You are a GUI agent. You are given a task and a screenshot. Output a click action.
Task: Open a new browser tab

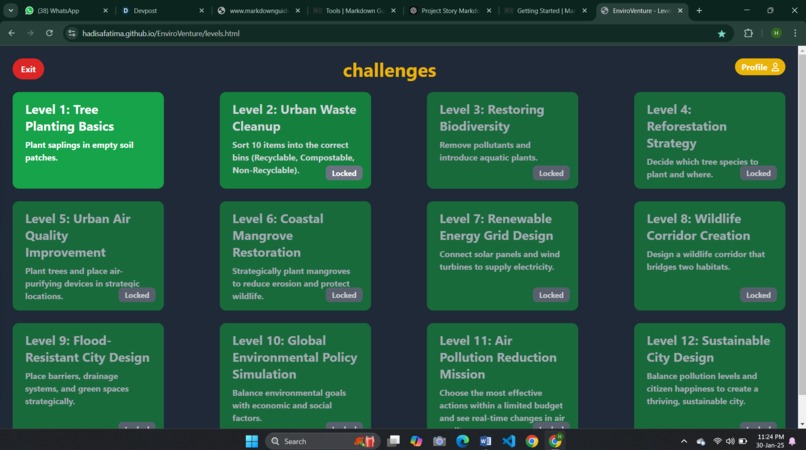click(x=699, y=10)
